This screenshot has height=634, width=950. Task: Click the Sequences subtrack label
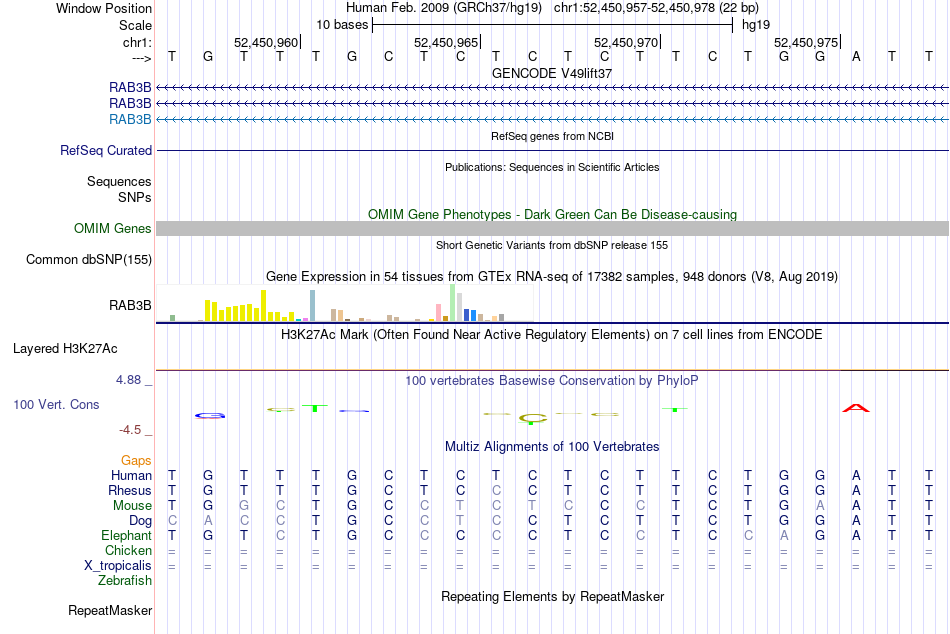119,181
